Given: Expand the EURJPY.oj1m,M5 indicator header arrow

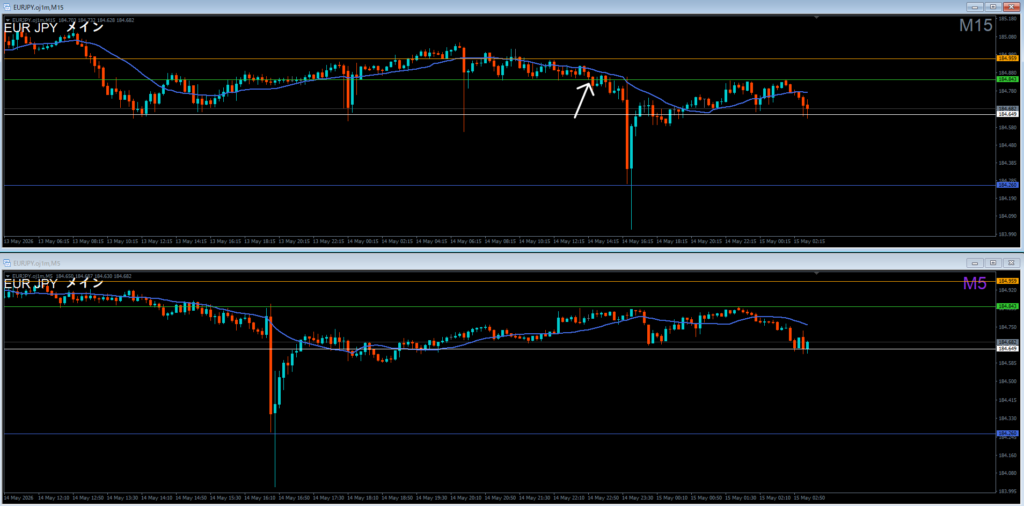Looking at the screenshot, I should coord(7,276).
